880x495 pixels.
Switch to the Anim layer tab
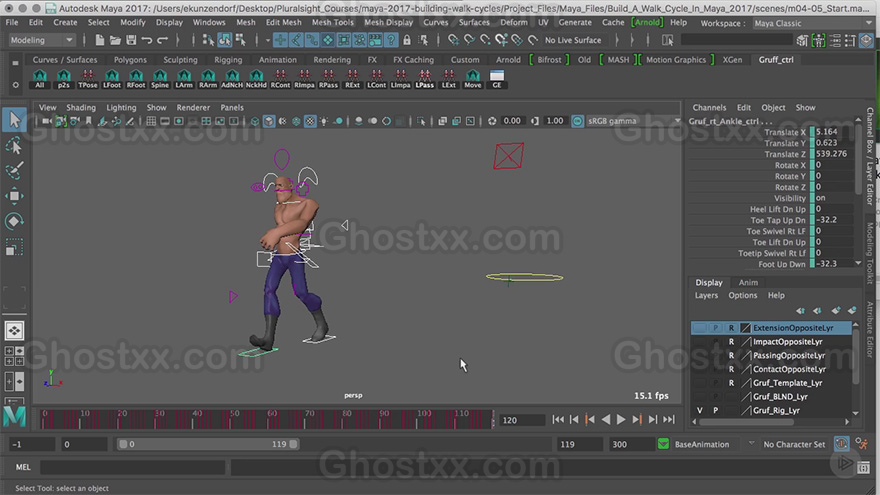(748, 282)
